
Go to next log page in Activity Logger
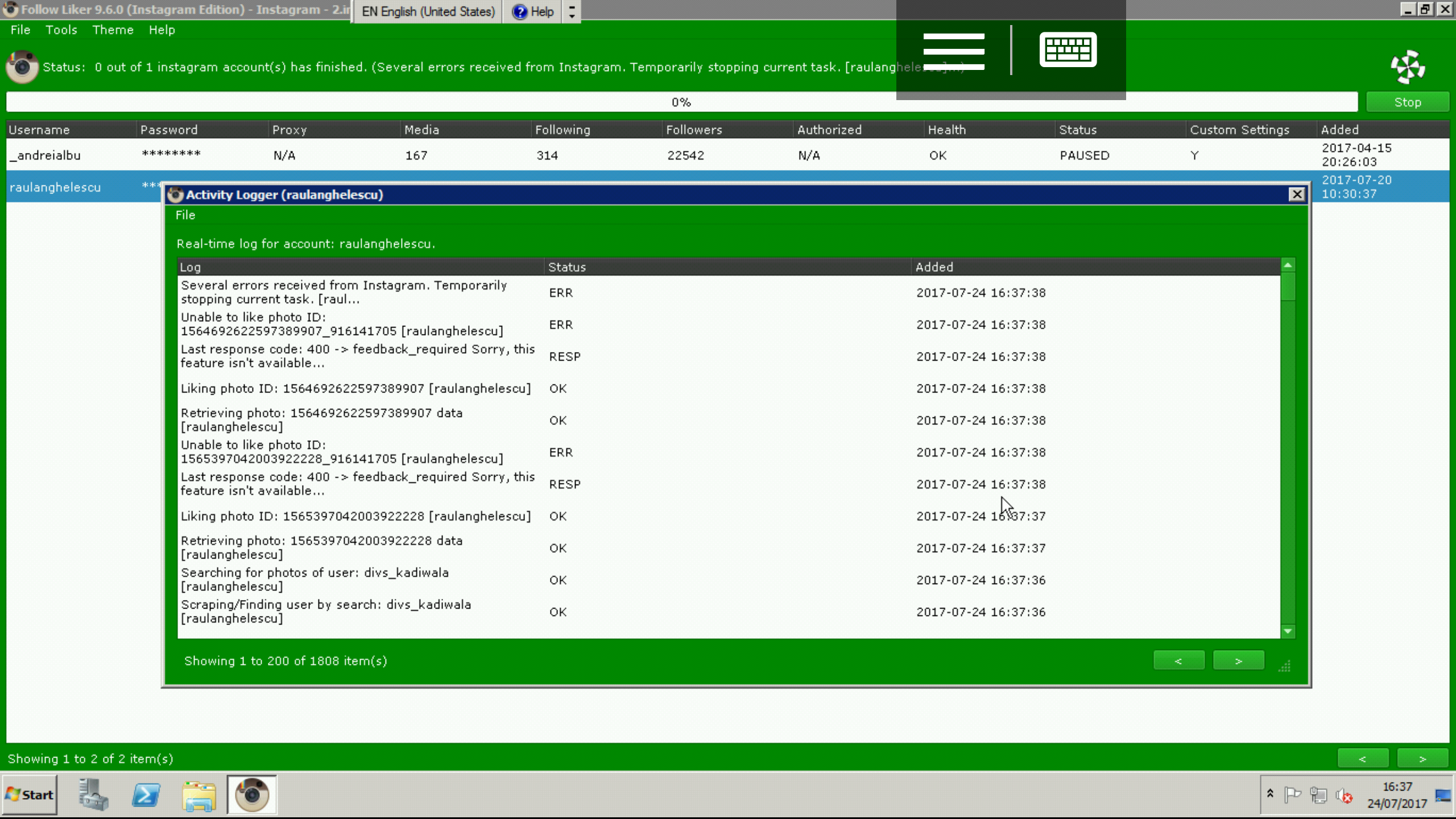(x=1239, y=660)
